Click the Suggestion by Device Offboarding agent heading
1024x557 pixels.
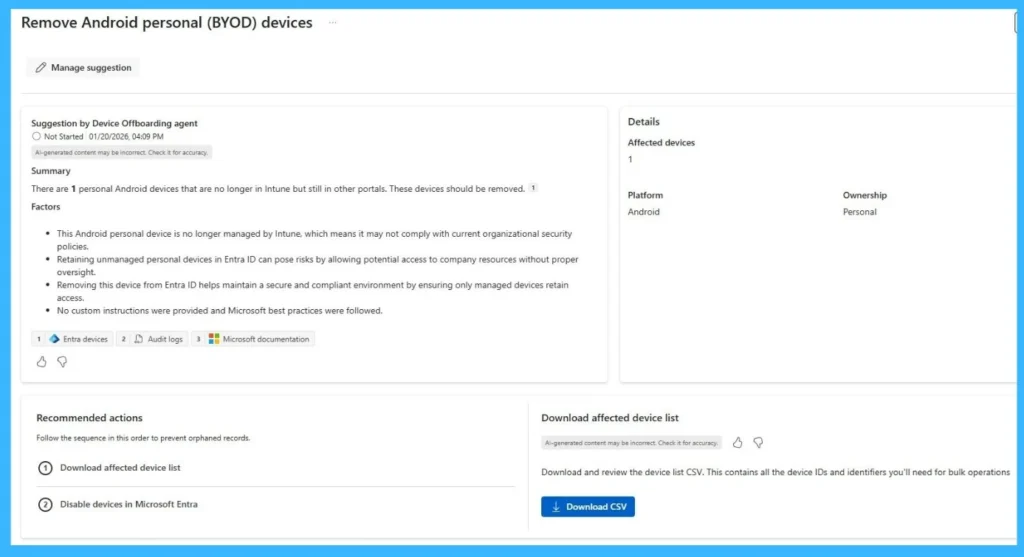[114, 123]
